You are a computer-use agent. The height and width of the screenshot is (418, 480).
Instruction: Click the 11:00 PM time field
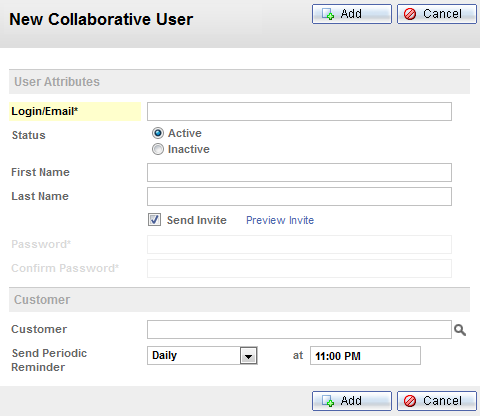(365, 356)
